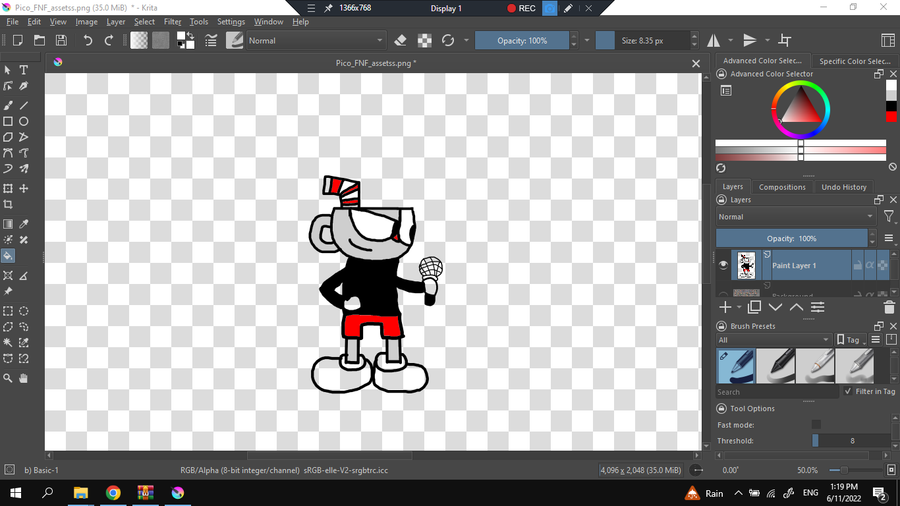The width and height of the screenshot is (900, 506).
Task: Click the brush Opacity 100% slider
Action: coord(522,41)
